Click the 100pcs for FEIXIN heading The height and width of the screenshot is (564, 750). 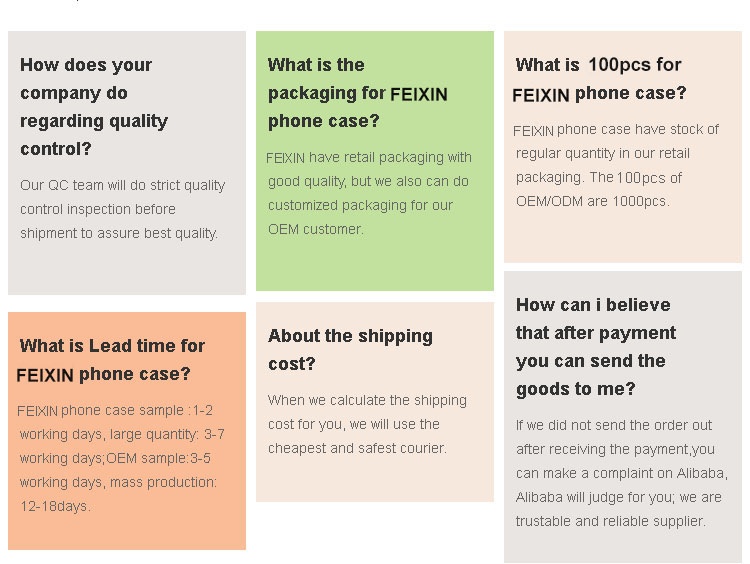599,79
